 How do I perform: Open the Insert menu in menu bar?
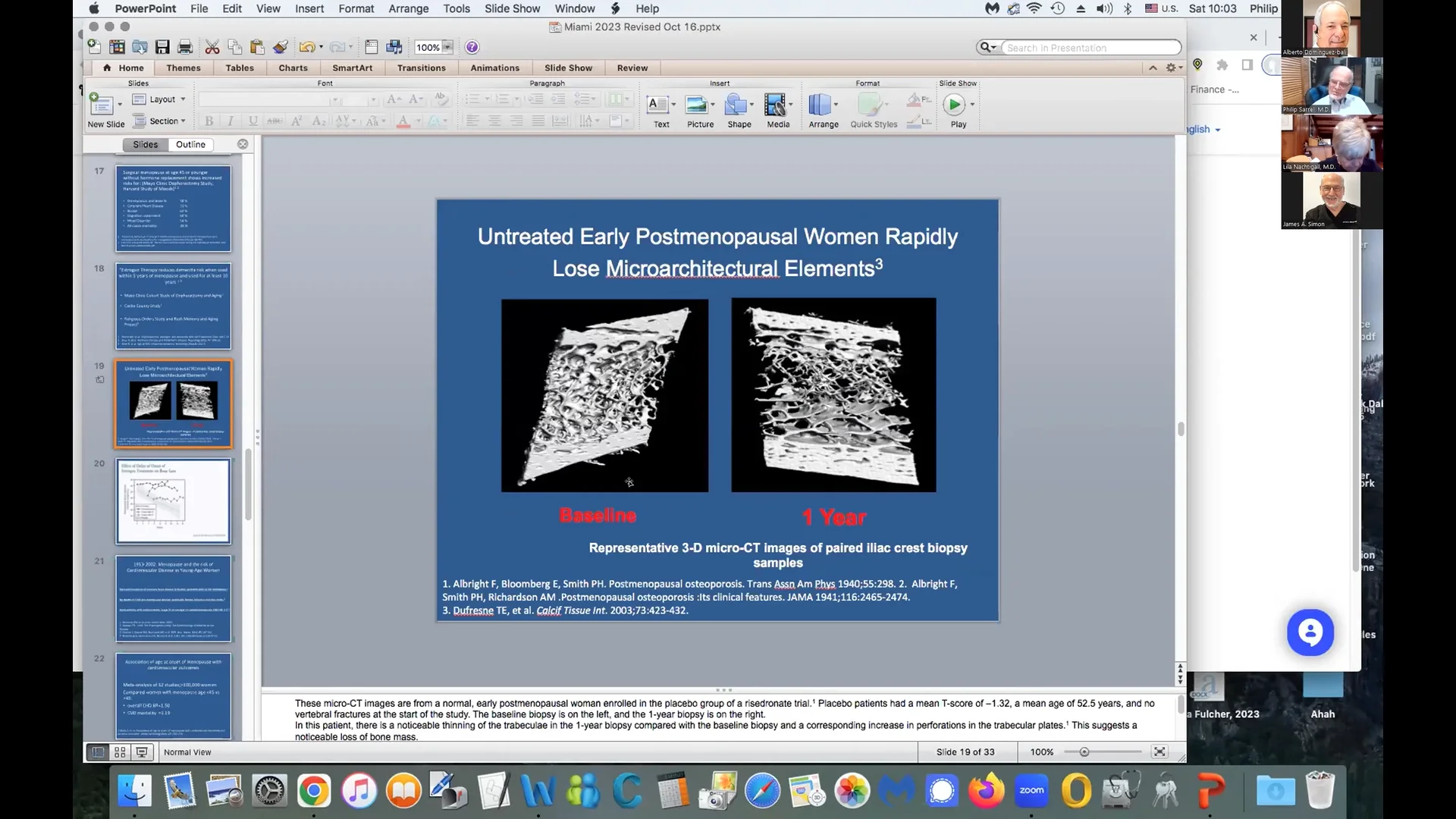click(309, 8)
